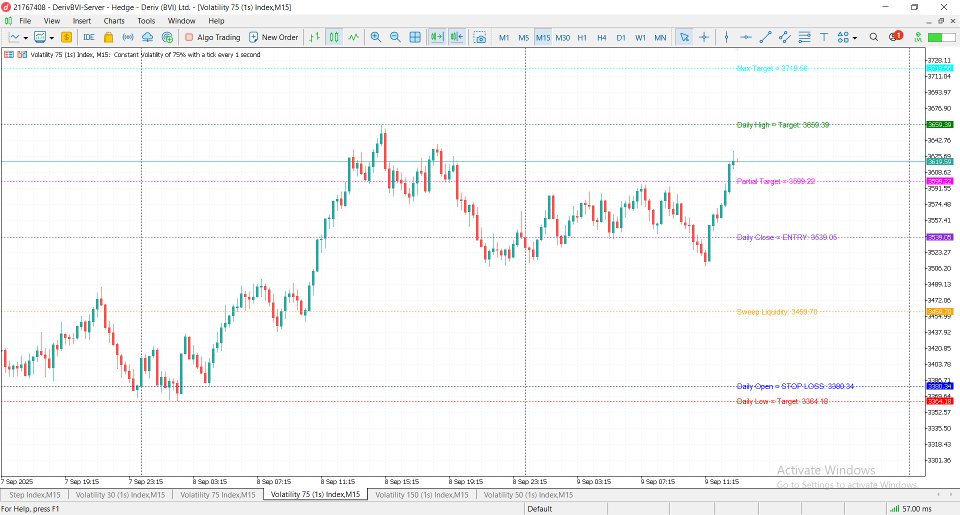Activate the standard cursor mode
Screen dimensions: 960x515
[x=684, y=37]
